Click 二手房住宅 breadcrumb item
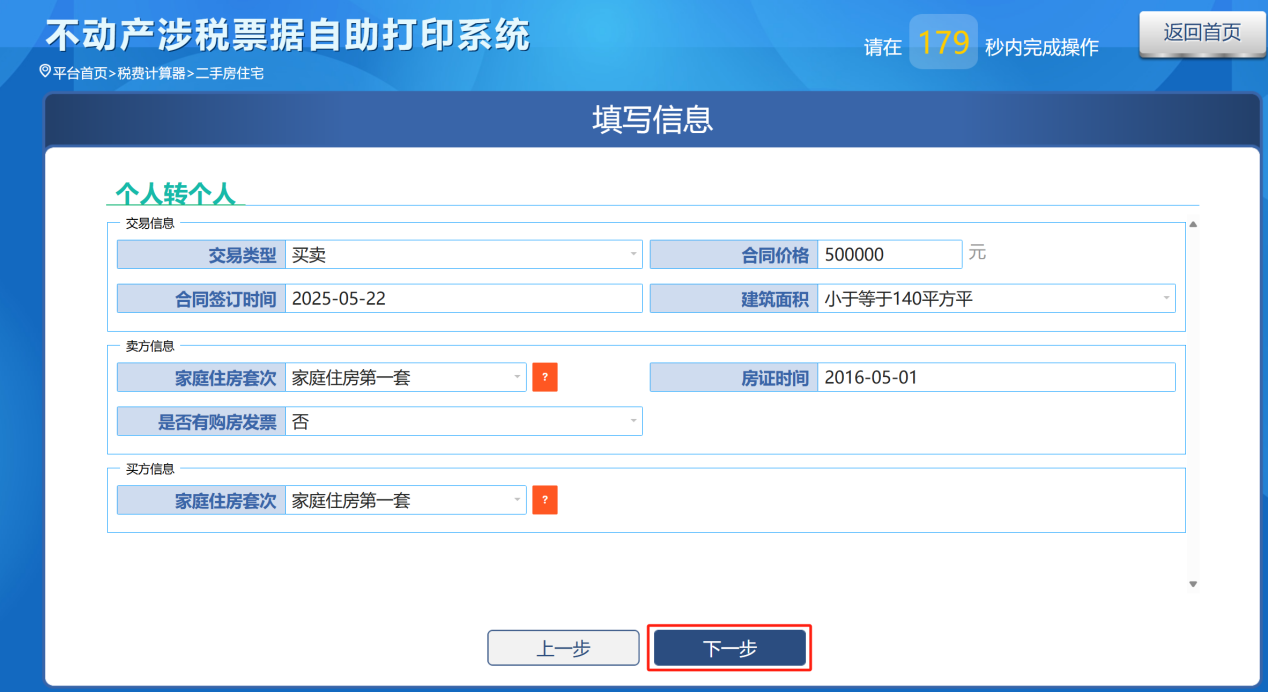This screenshot has height=692, width=1268. (229, 73)
